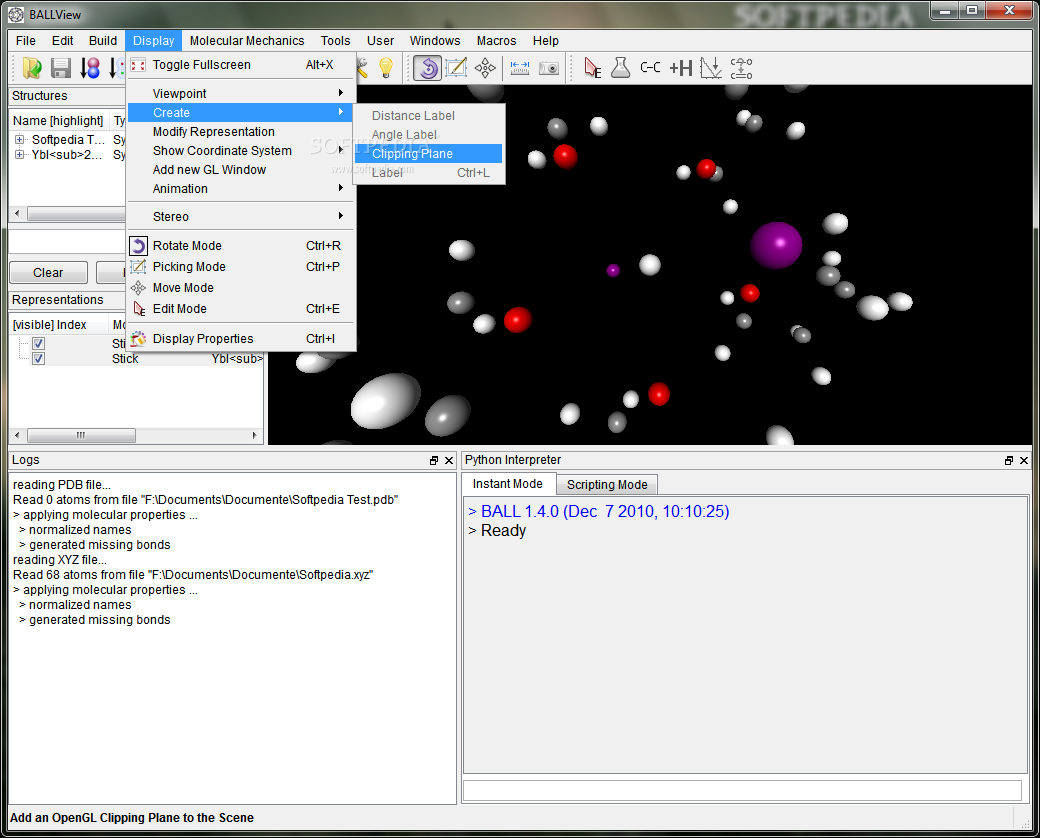1040x838 pixels.
Task: Click right arrow of Representations horizontal scrollbar
Action: (x=255, y=436)
